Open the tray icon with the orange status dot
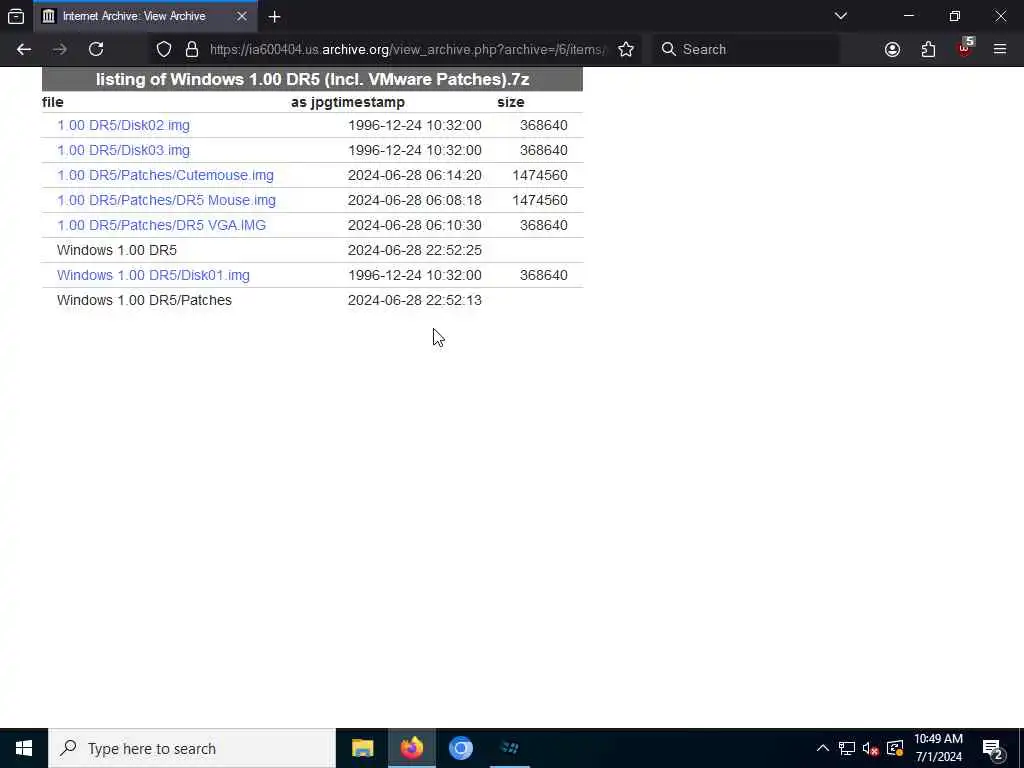The height and width of the screenshot is (768, 1024). coord(895,748)
